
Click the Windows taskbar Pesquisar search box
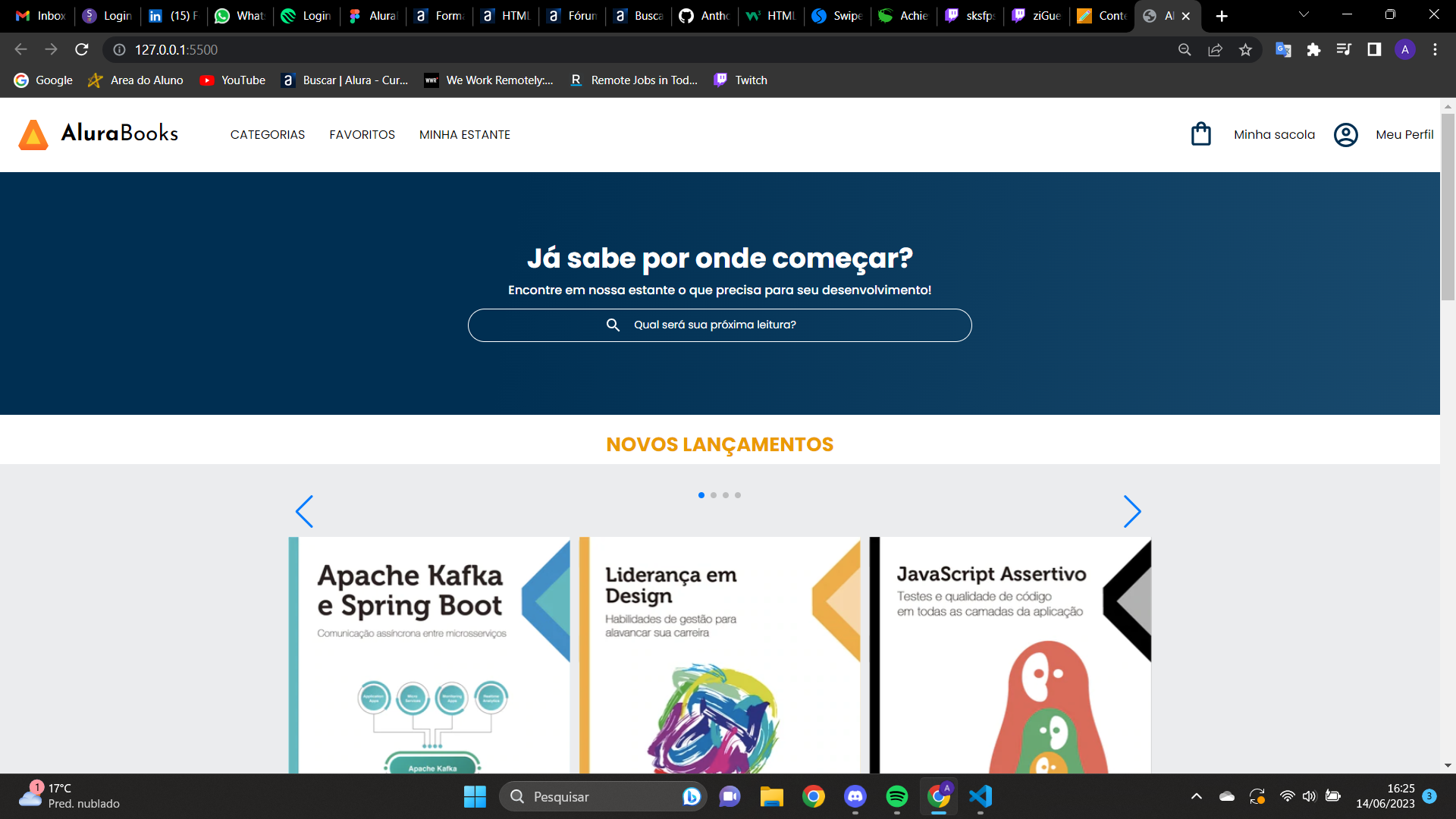603,796
